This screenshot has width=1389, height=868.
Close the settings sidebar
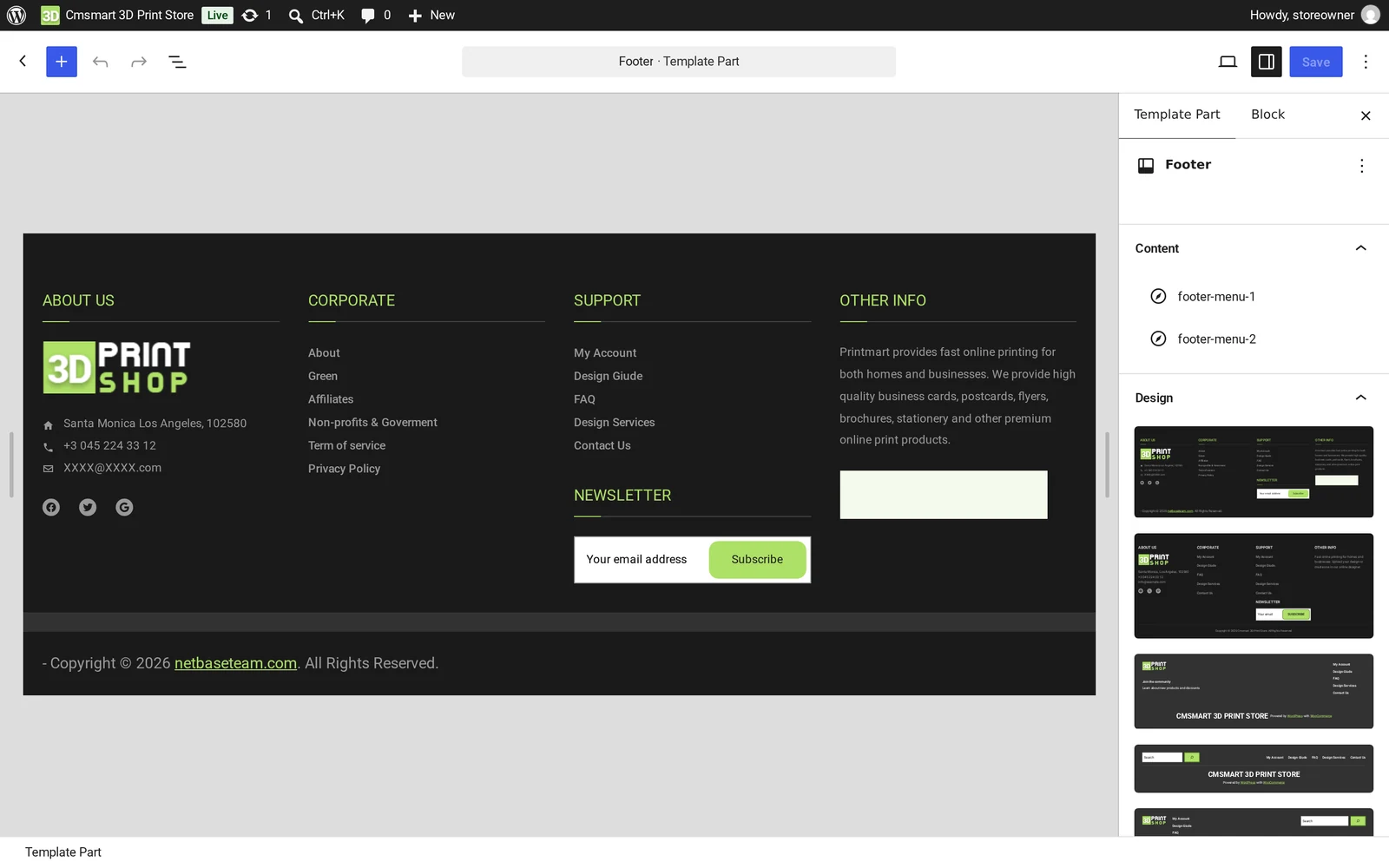tap(1366, 115)
